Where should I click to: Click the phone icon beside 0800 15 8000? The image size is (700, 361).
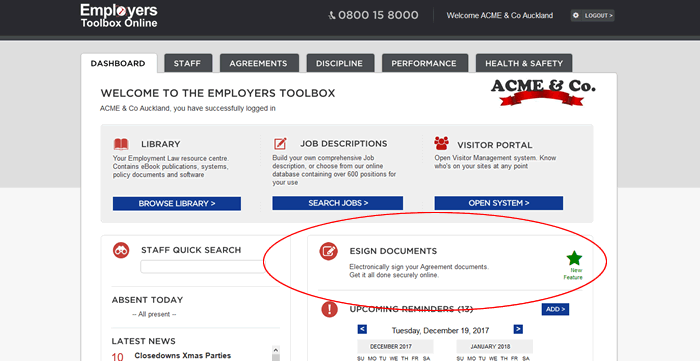point(332,16)
